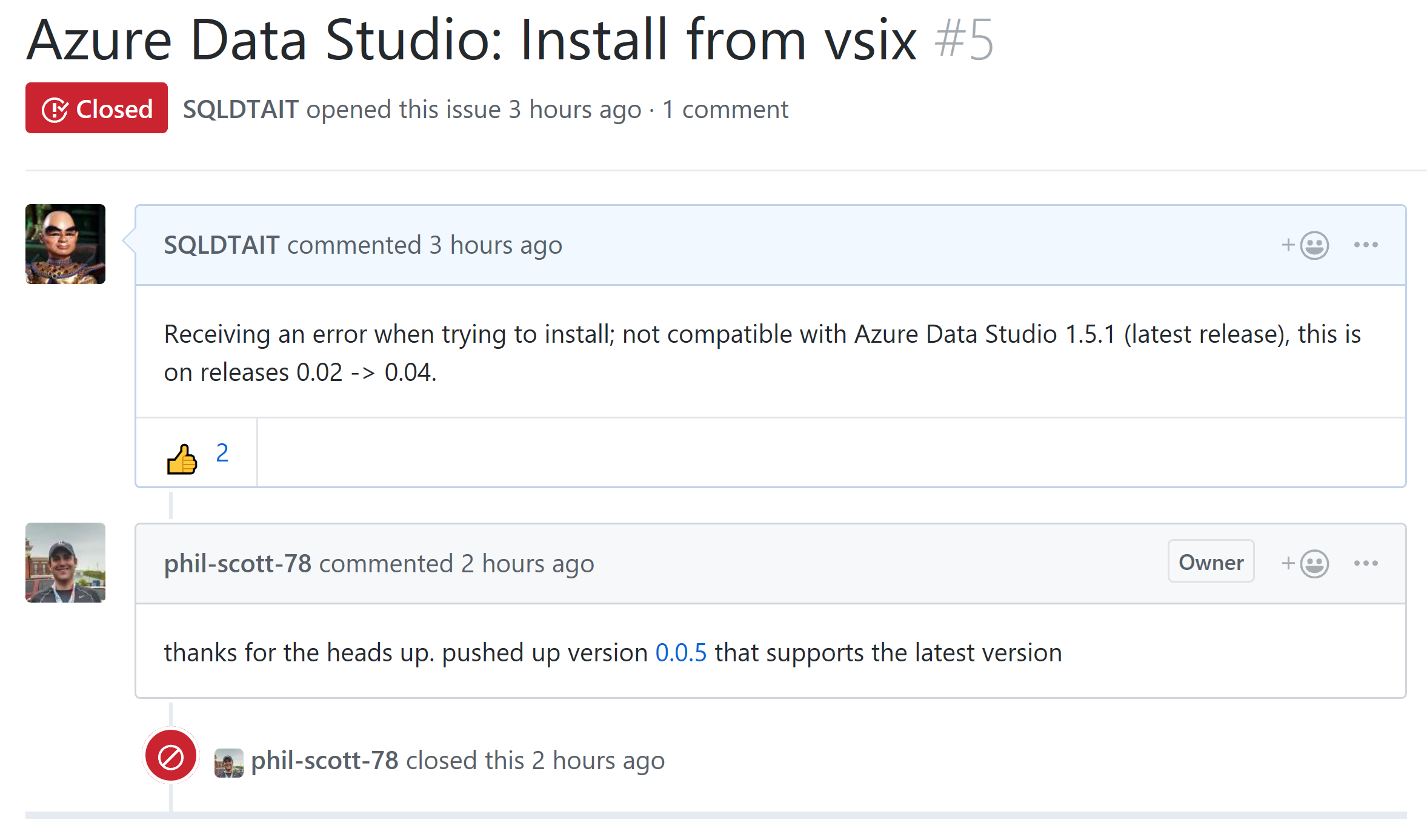The image size is (1427, 840).
Task: Click SQLDTAIT in issue opened line
Action: pos(241,110)
